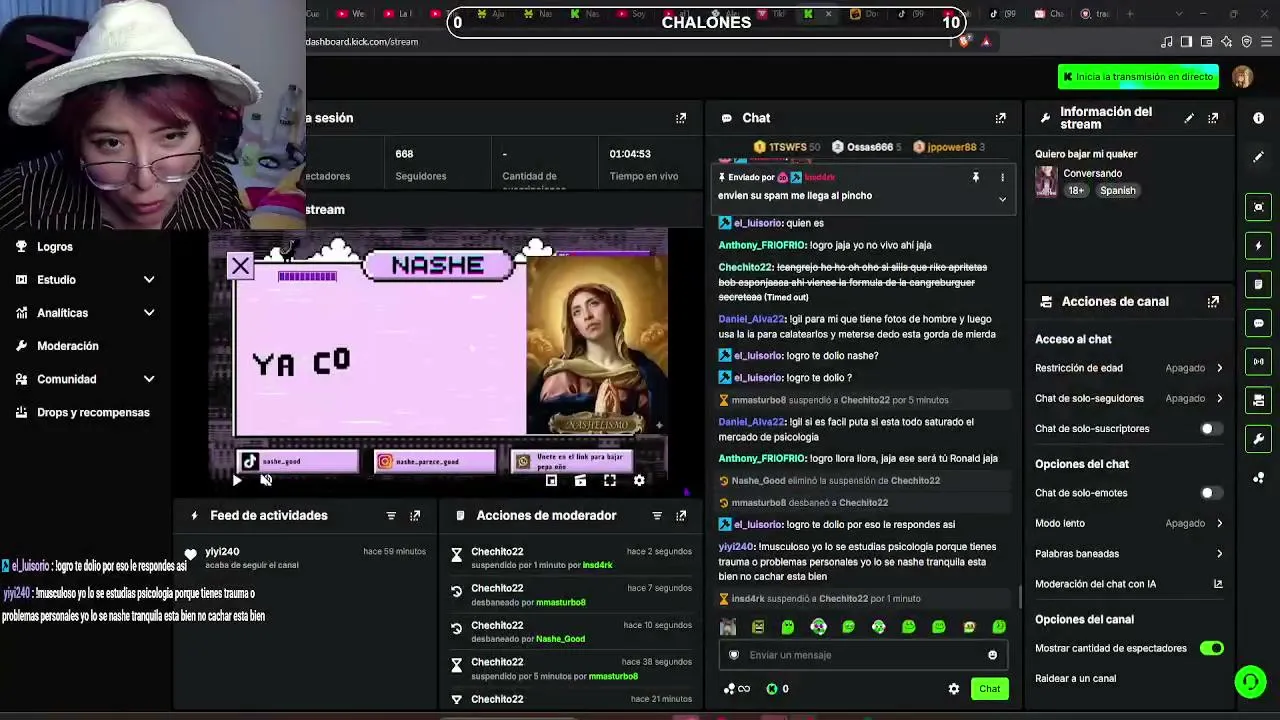Enter fullscreen on stream preview
Image resolution: width=1280 pixels, height=720 pixels.
coord(610,480)
